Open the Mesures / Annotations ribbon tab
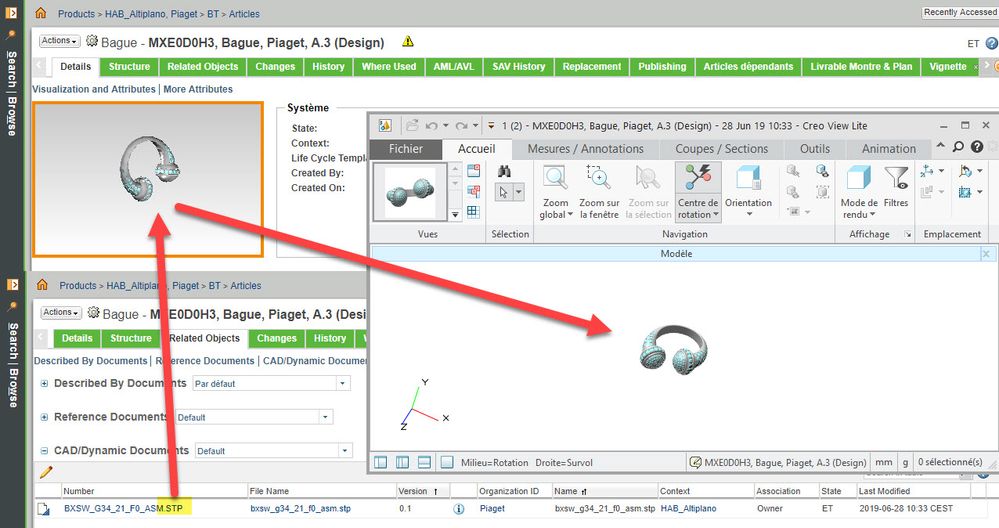The image size is (999, 528). click(585, 149)
